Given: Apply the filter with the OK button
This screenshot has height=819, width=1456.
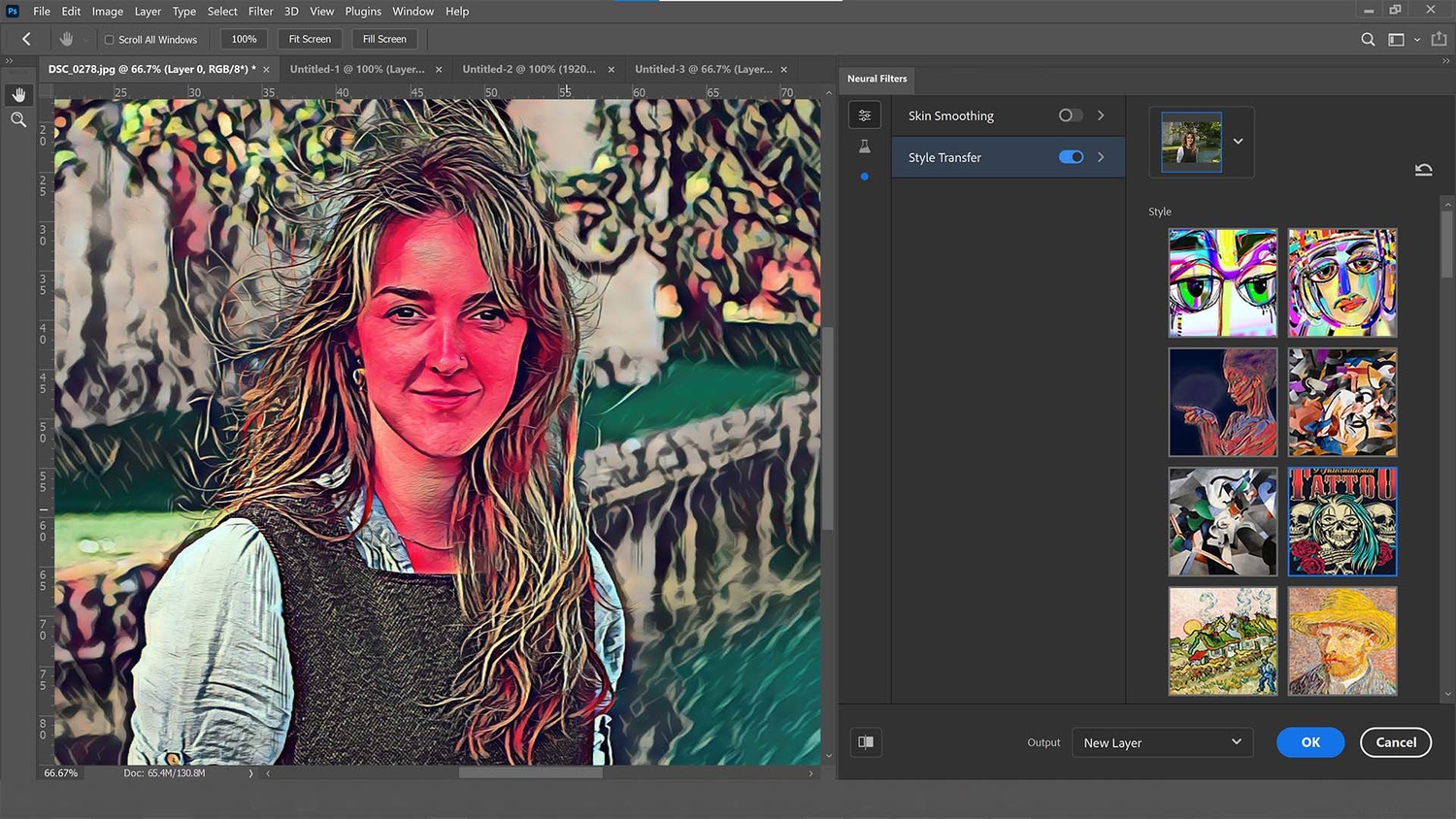Looking at the screenshot, I should pos(1309,741).
